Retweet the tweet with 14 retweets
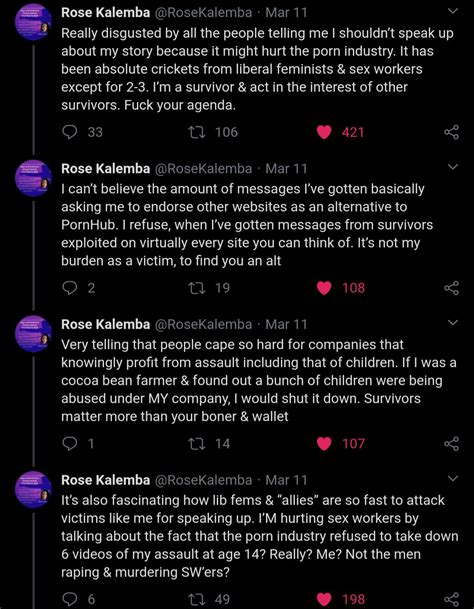 (196, 444)
